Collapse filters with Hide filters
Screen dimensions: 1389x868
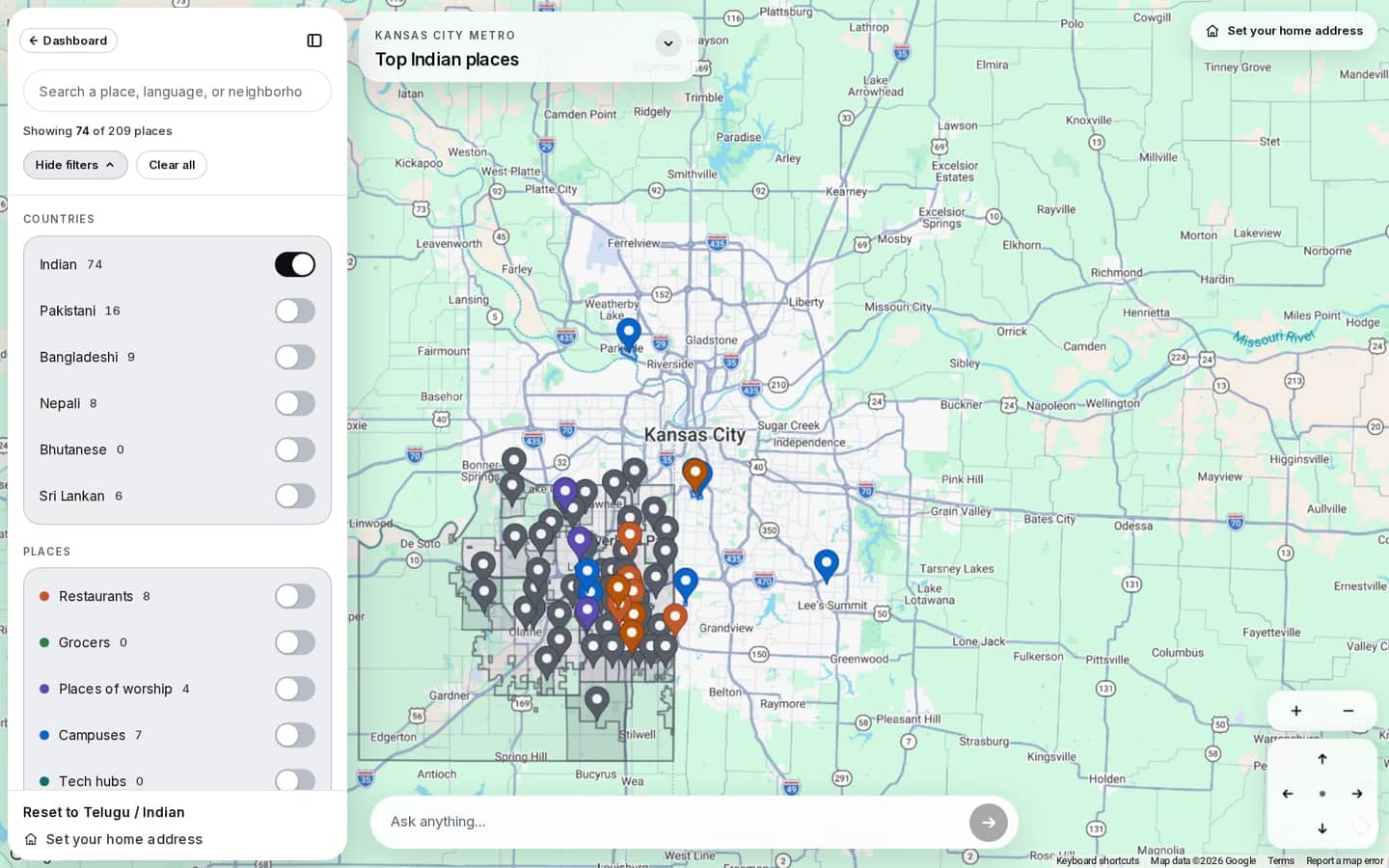75,165
